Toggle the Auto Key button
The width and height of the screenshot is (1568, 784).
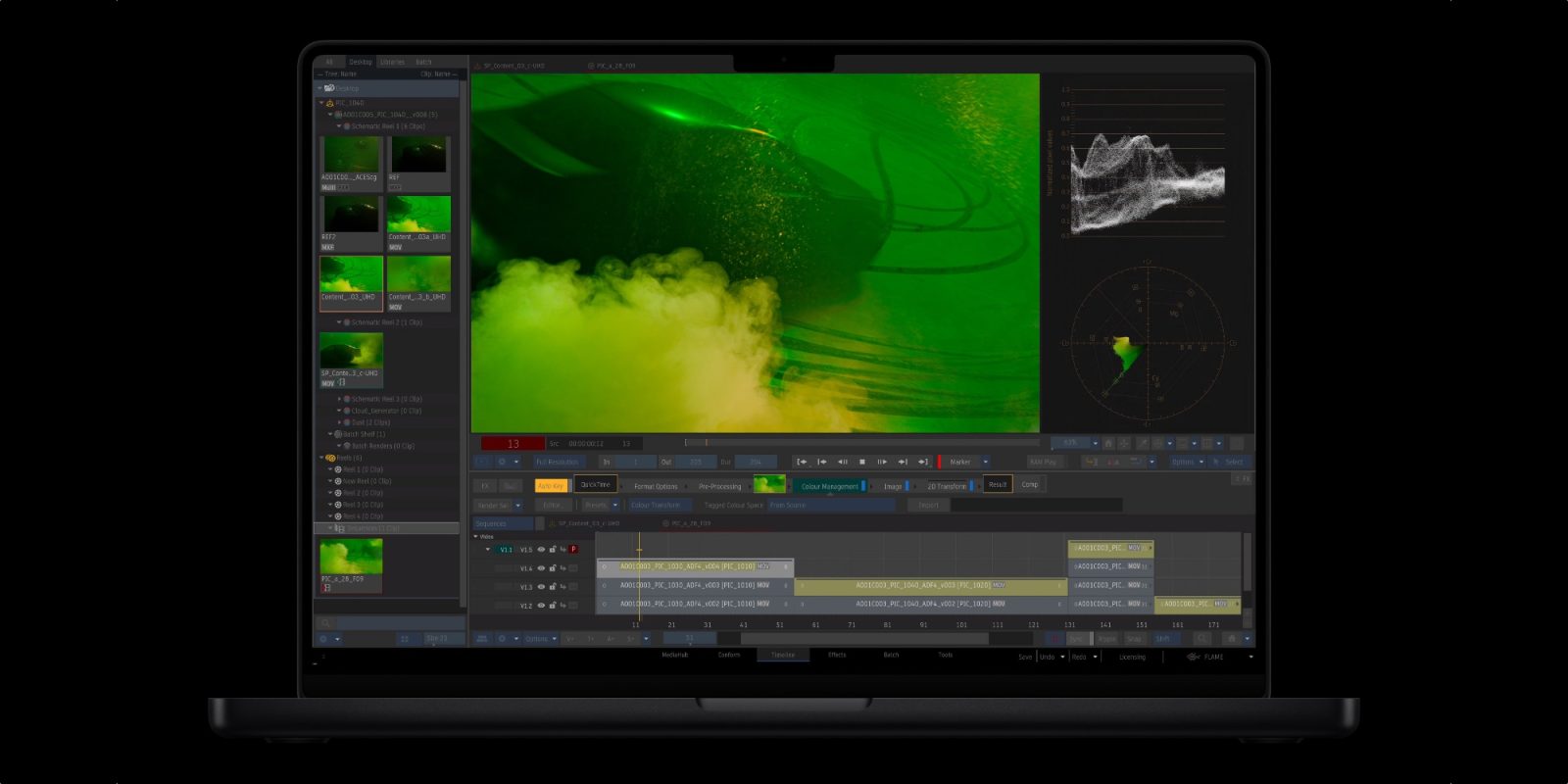click(551, 485)
